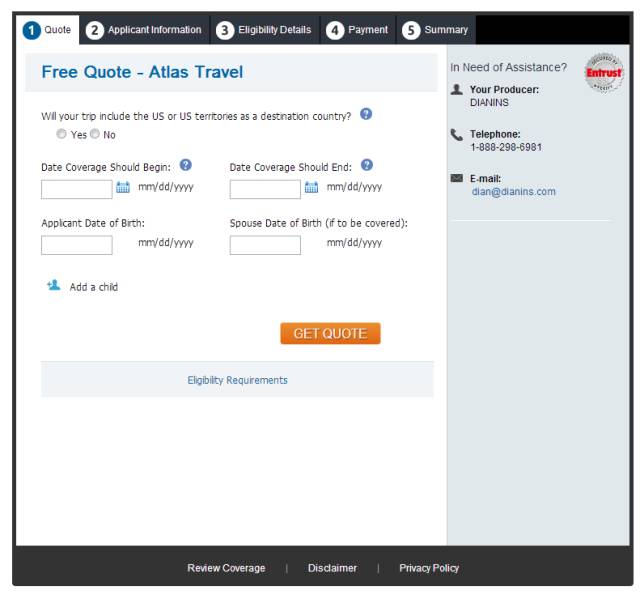
Task: Click the Your Producer person icon
Action: click(457, 89)
